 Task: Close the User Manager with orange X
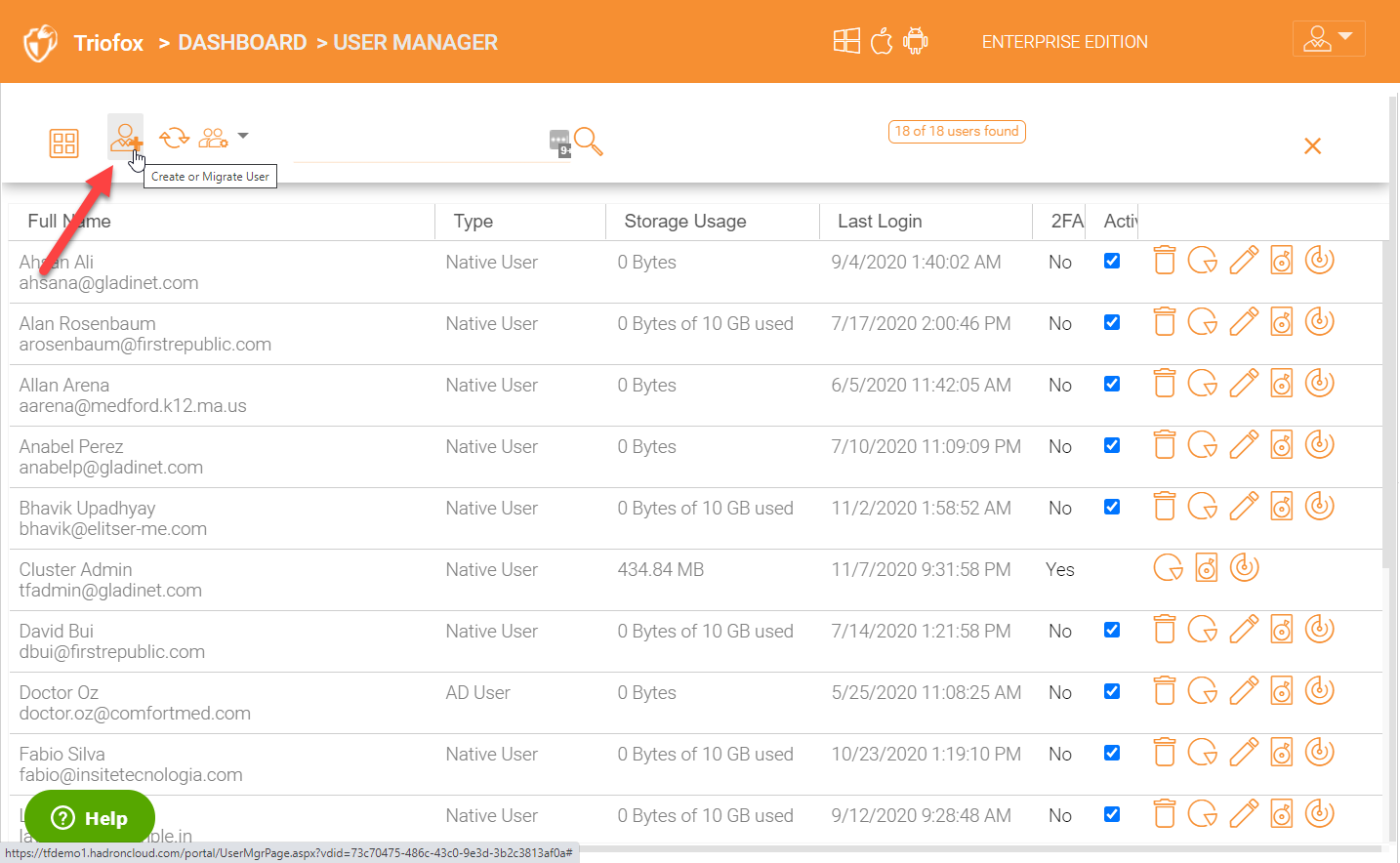pos(1313,145)
